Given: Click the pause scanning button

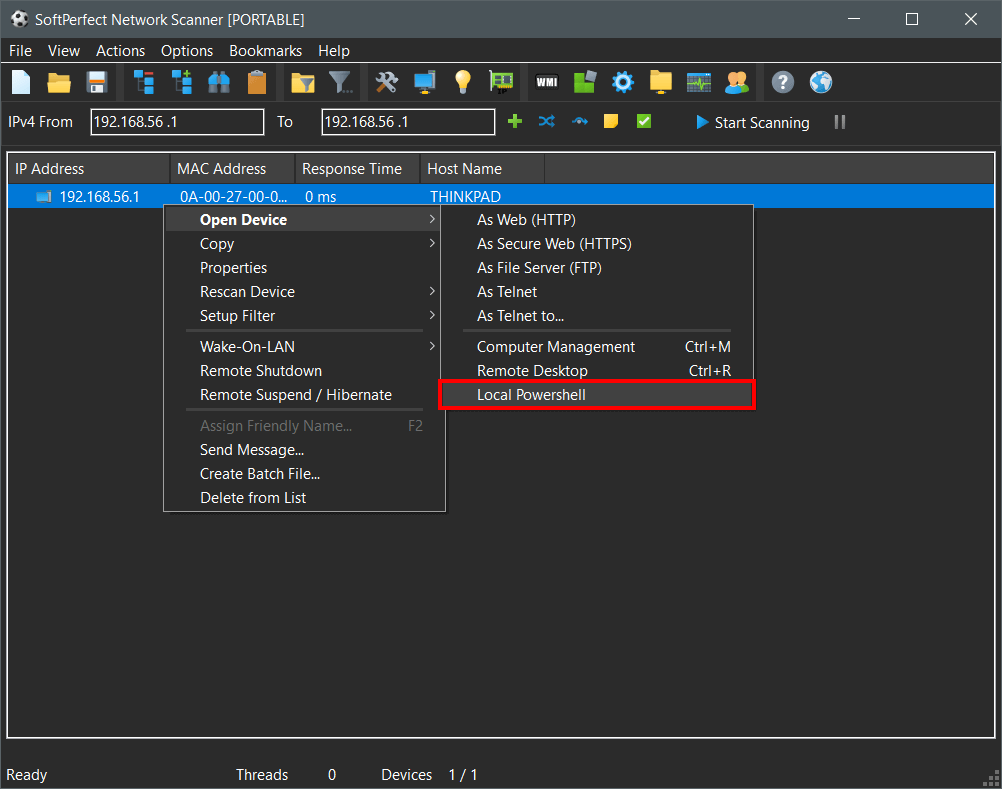Looking at the screenshot, I should point(840,122).
